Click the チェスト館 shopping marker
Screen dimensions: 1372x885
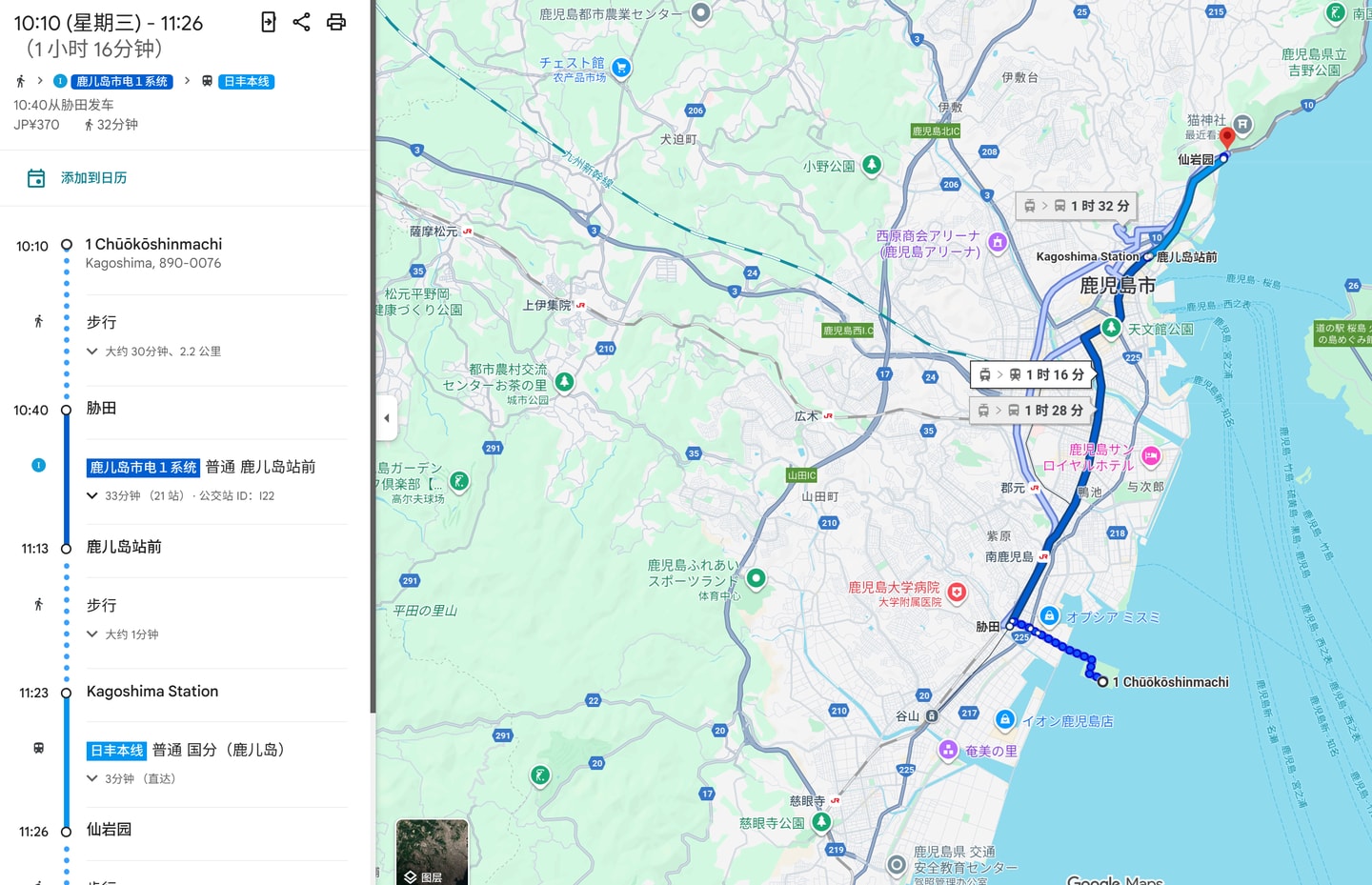point(621,68)
